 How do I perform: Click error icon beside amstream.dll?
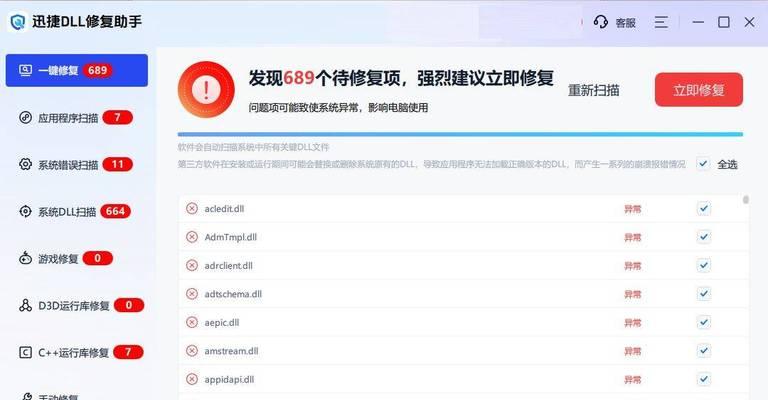point(192,351)
